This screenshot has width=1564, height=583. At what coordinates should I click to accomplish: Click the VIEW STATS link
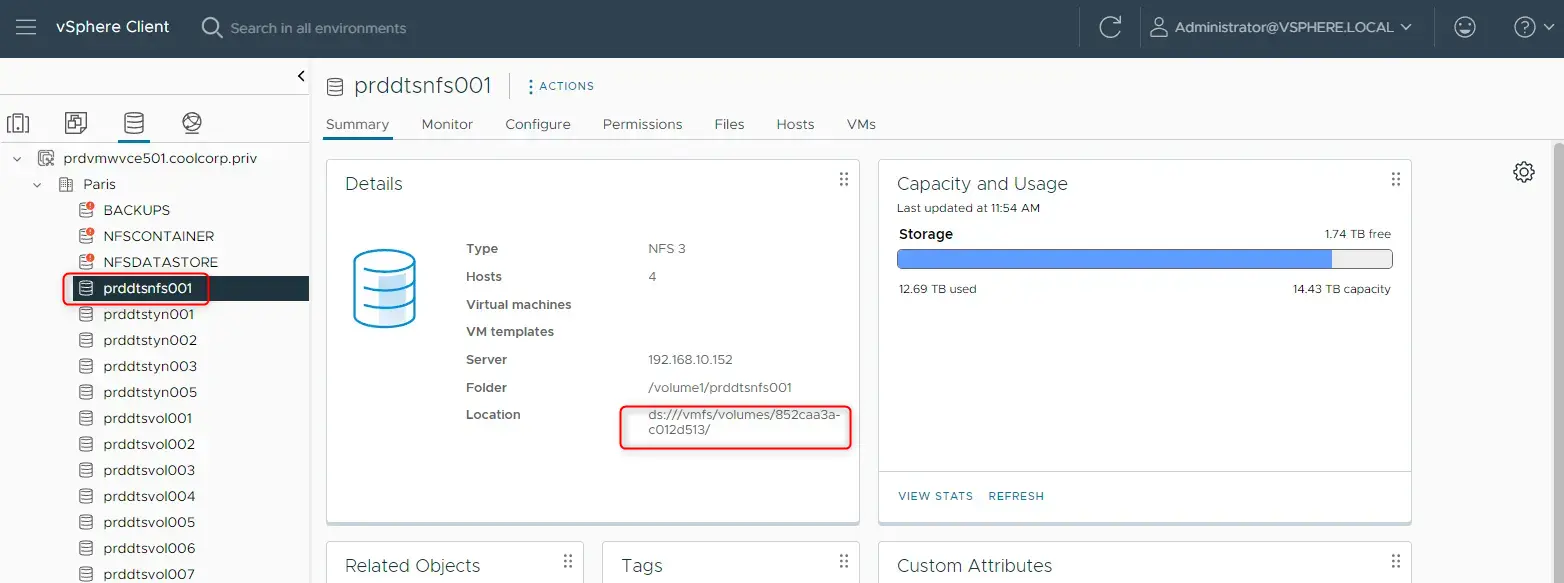pyautogui.click(x=935, y=496)
